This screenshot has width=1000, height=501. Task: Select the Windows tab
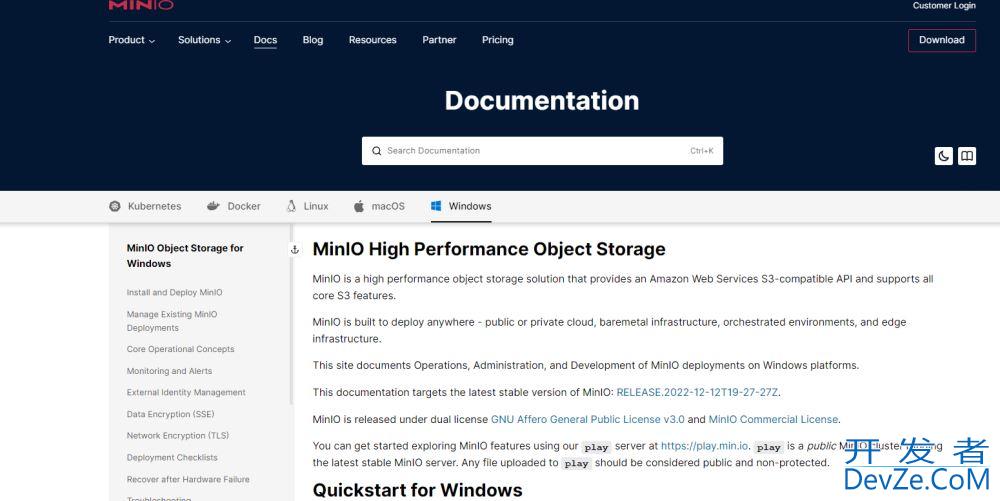click(461, 206)
